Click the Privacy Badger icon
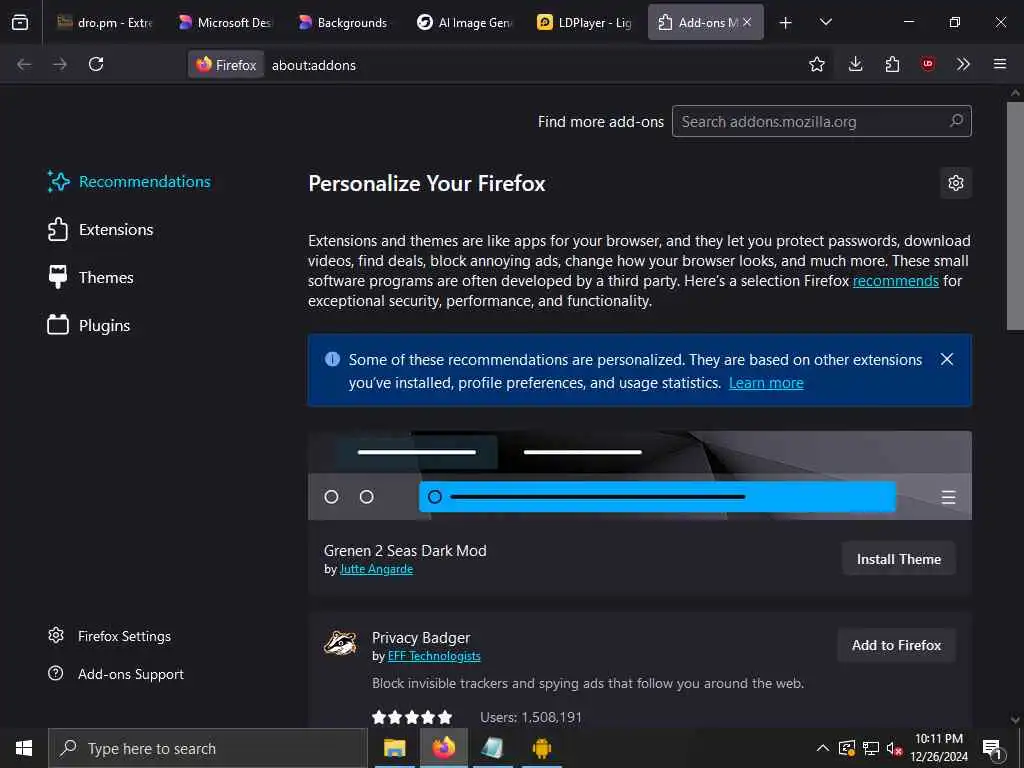Screen dimensions: 1024x768 coord(341,643)
